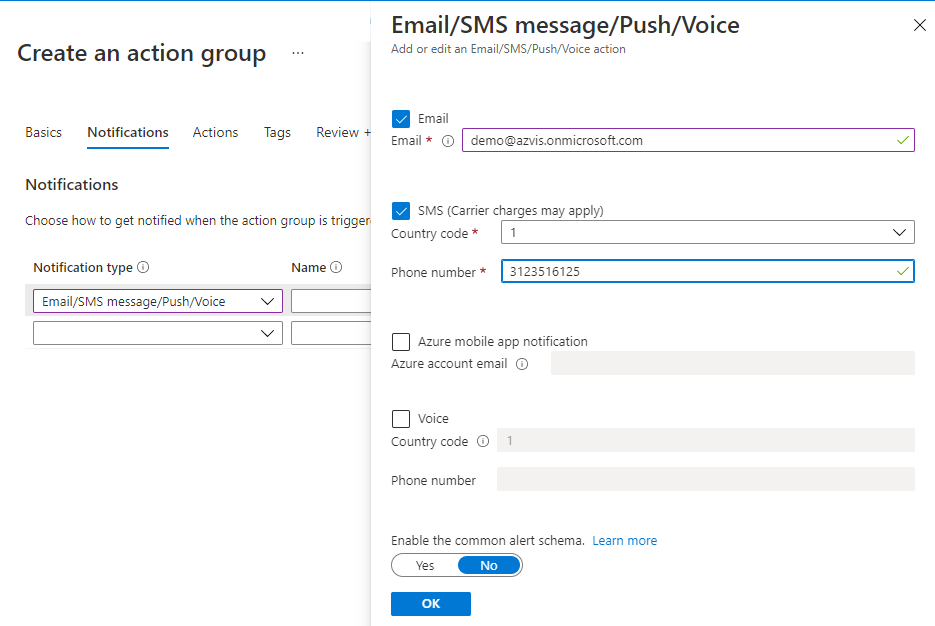Open the ellipsis menu beside the page title
Viewport: 935px width, 626px height.
click(x=298, y=53)
